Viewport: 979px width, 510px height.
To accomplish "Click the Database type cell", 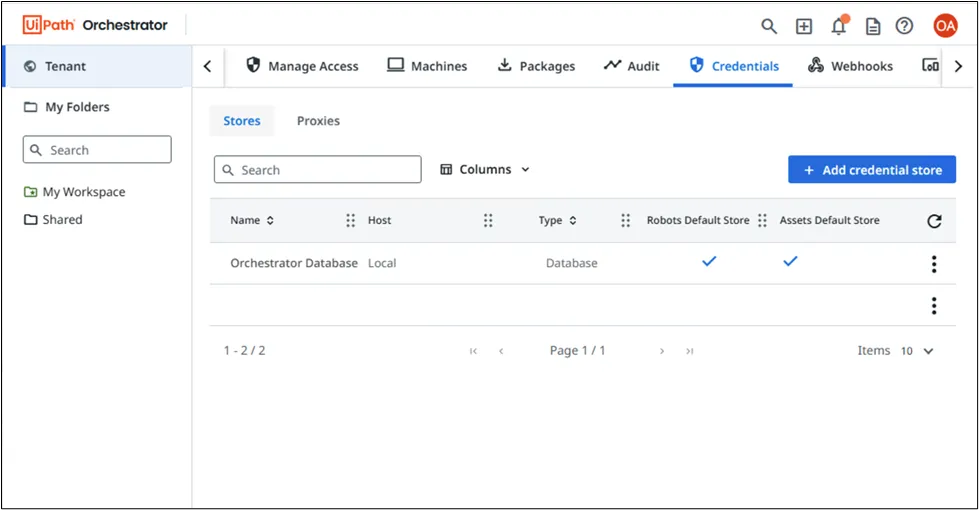I will [571, 263].
